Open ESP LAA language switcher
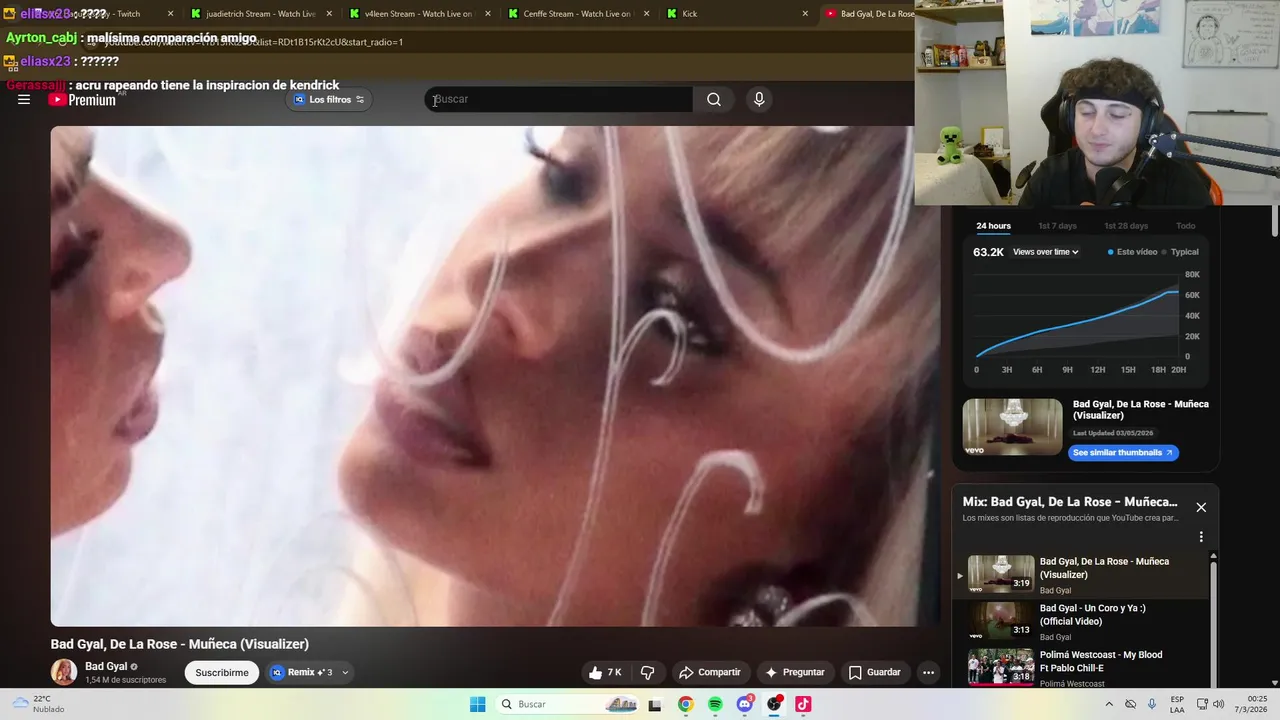 1177,704
